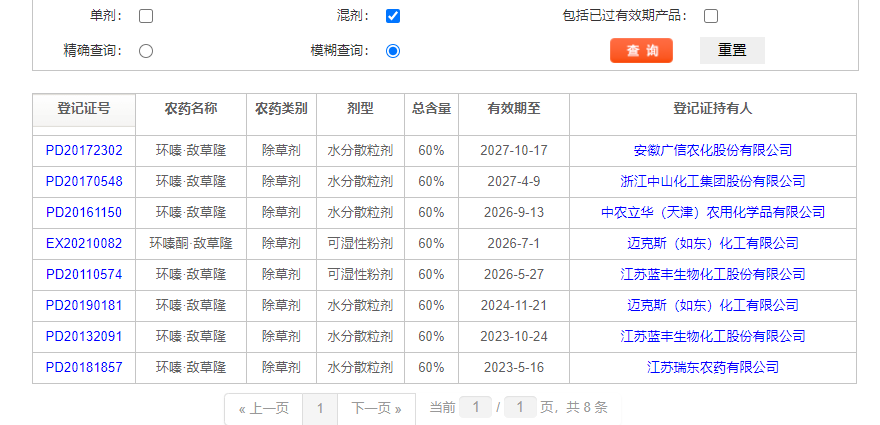Click 除草剂 in PD20181857 row

tap(281, 367)
